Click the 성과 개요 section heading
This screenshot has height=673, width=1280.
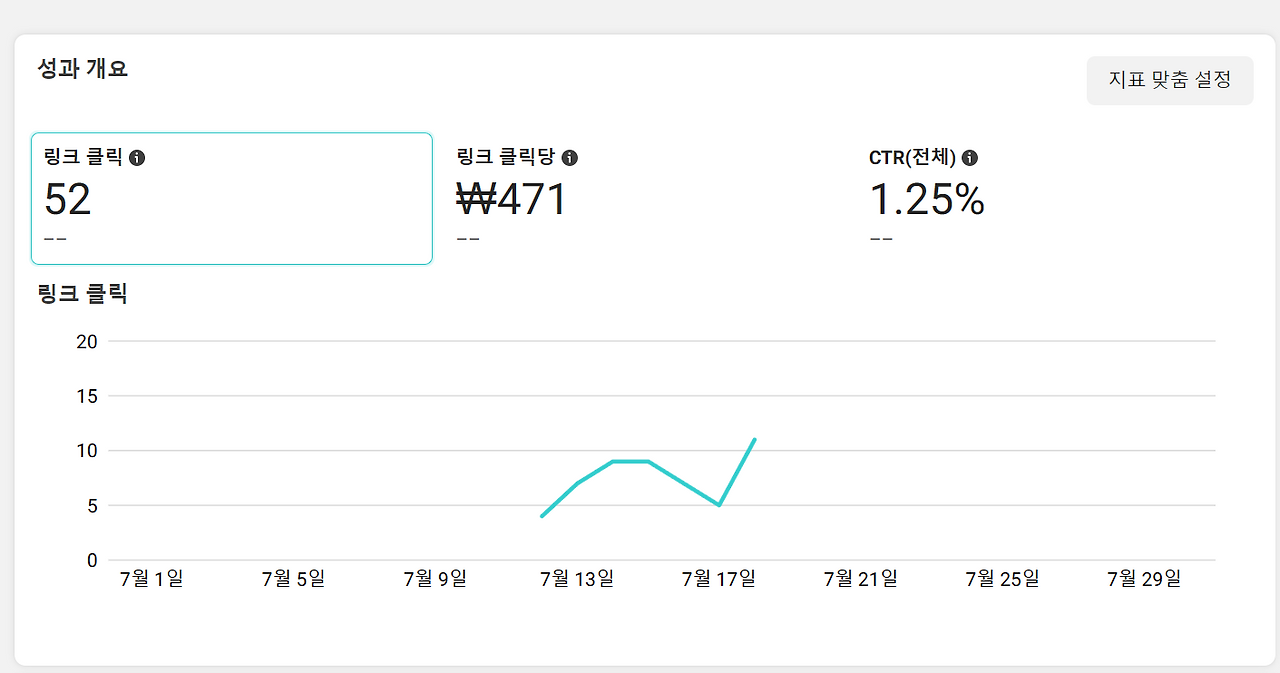click(83, 68)
